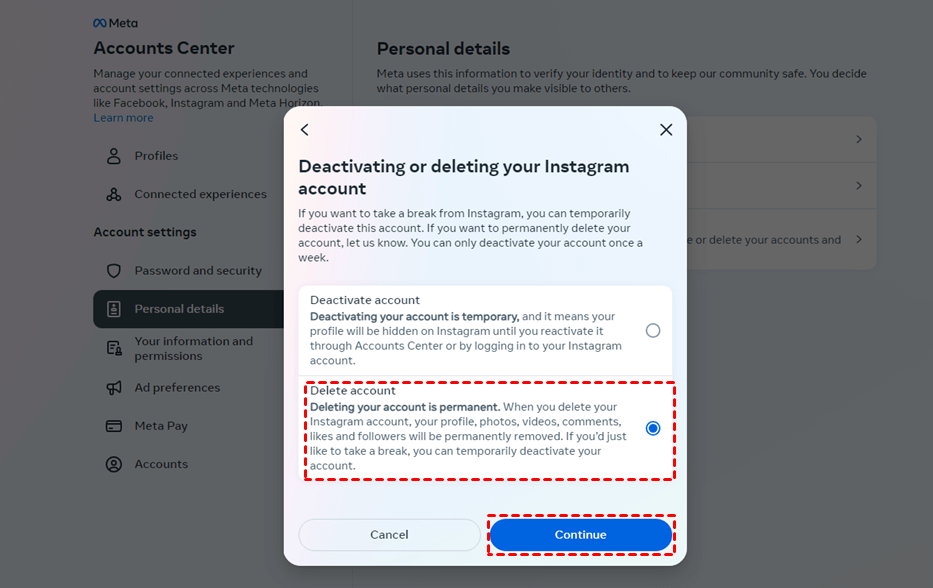Expand the deactivate or delete accounts row chevron
Image resolution: width=933 pixels, height=588 pixels.
click(858, 240)
